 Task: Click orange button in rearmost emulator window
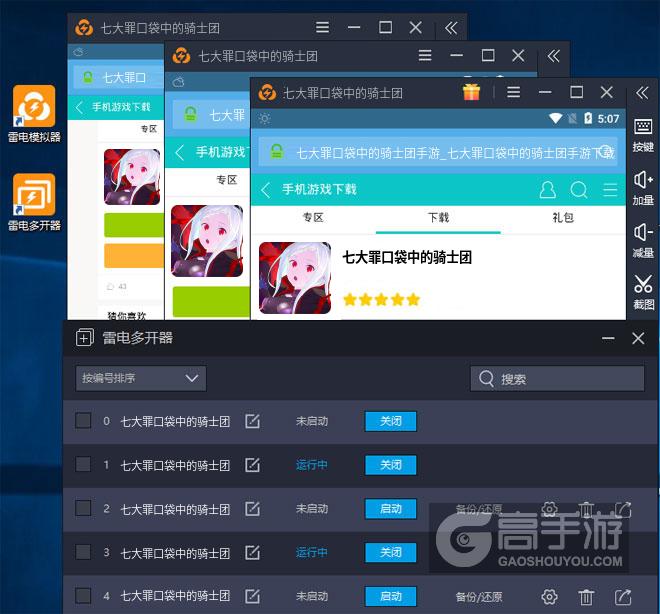pyautogui.click(x=134, y=255)
